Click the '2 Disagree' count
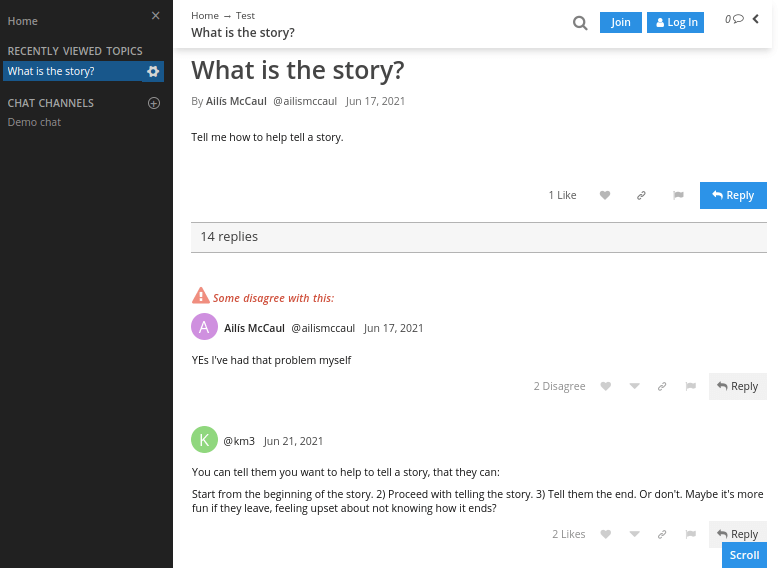 (560, 386)
